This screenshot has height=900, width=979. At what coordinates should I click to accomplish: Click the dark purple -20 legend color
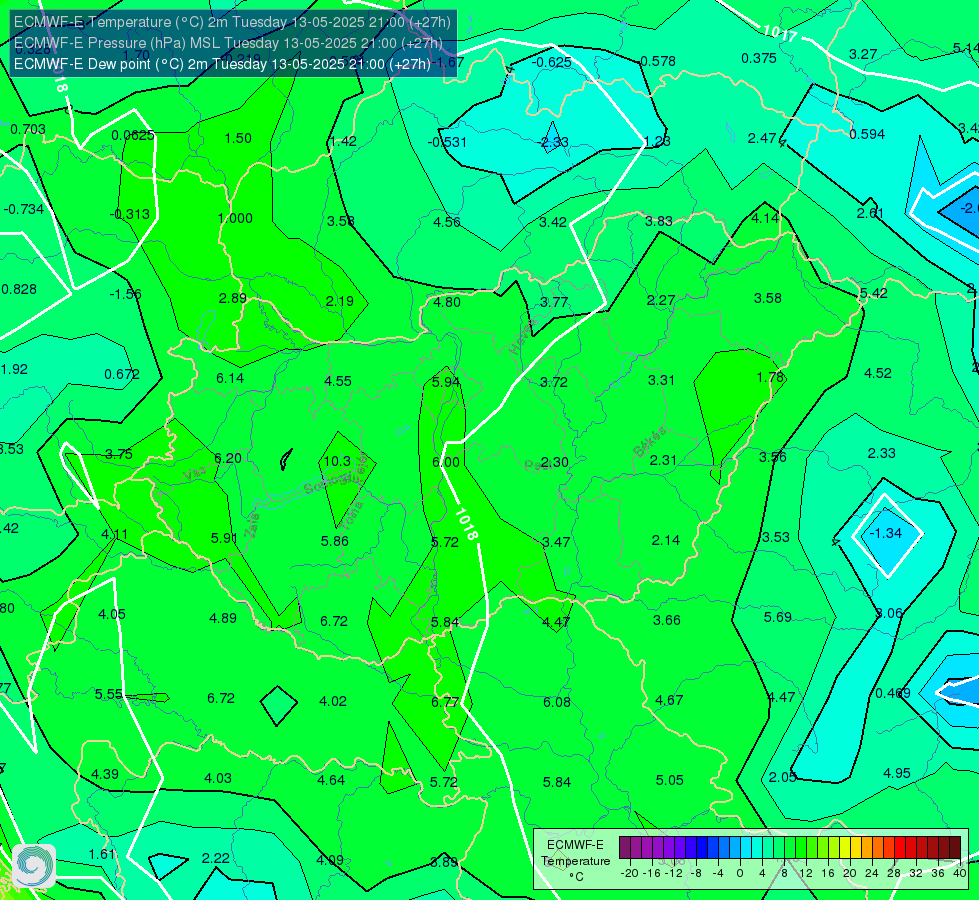tap(624, 848)
